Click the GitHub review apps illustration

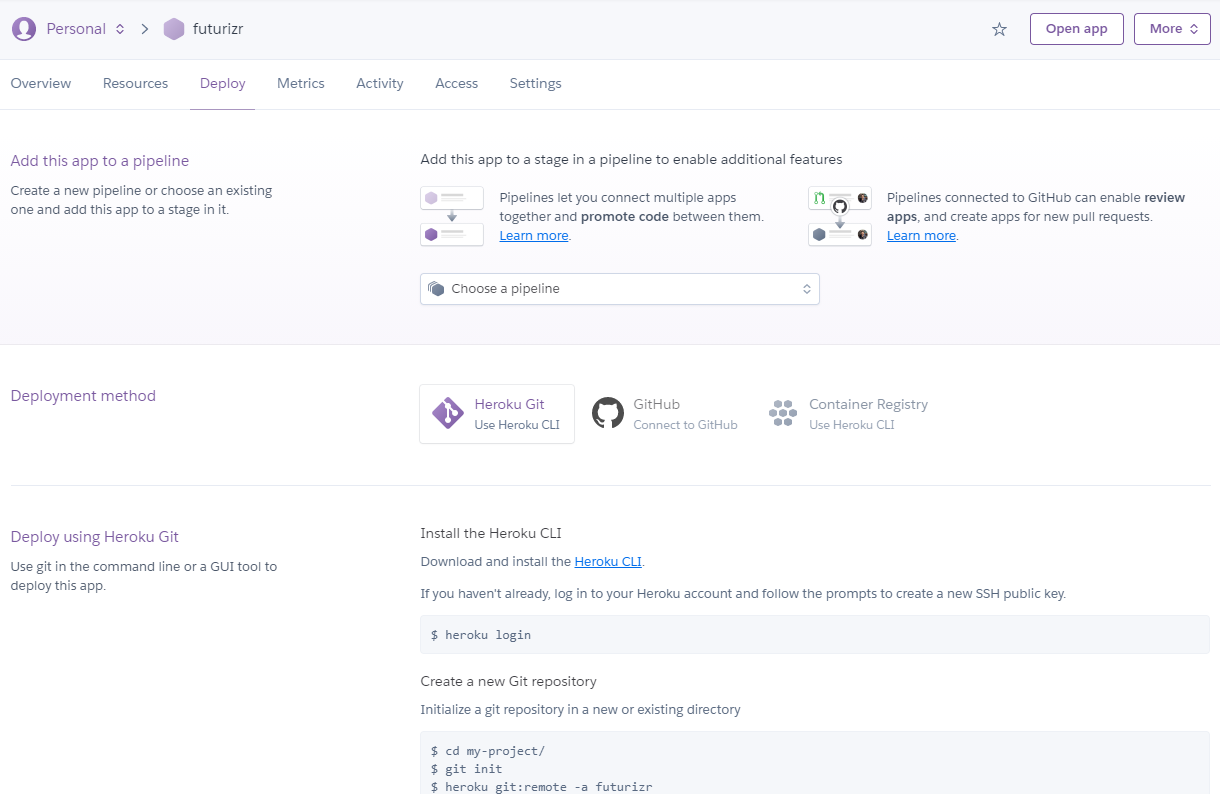point(840,216)
